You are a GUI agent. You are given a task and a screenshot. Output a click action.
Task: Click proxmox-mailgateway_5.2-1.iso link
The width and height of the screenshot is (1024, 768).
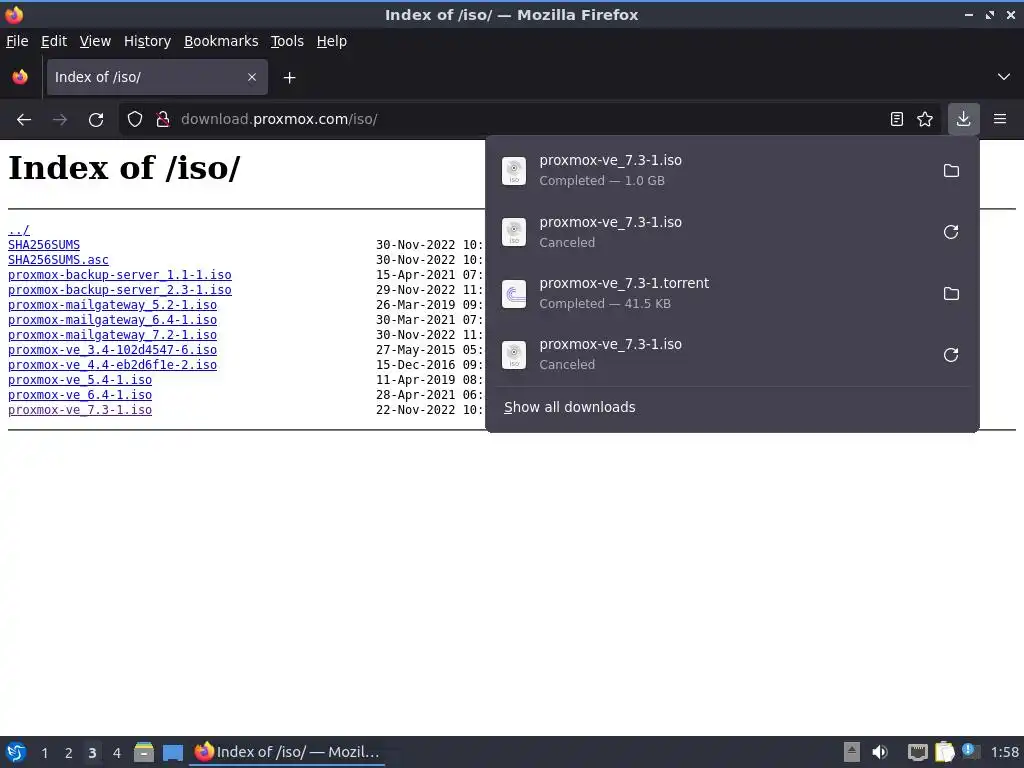112,305
